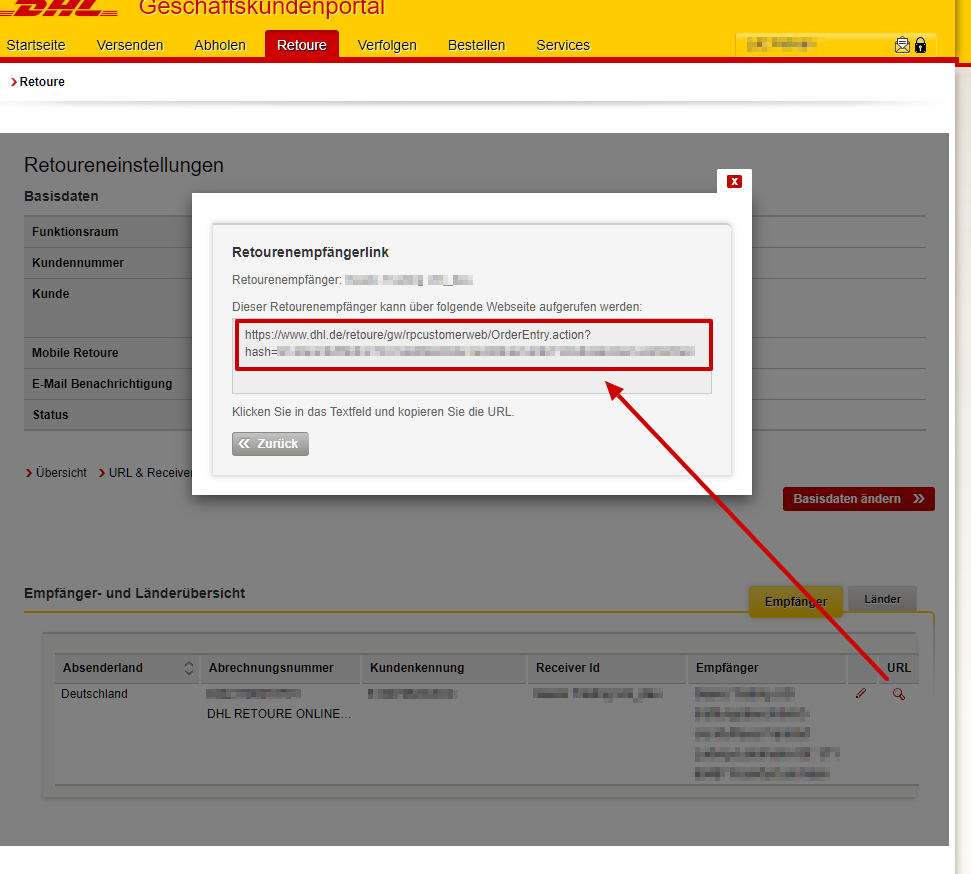Screen dimensions: 971x874
Task: Click the Zurück button in the dialog
Action: 270,444
